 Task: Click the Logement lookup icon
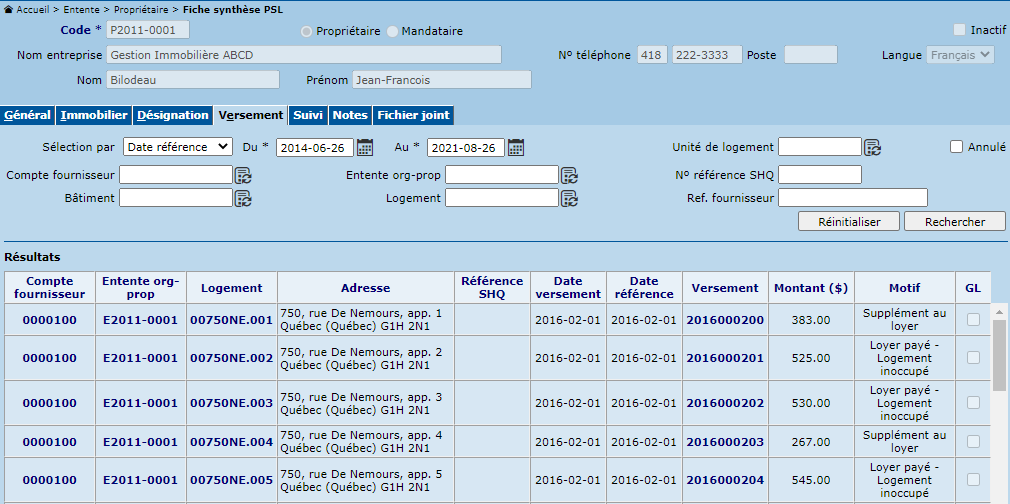(x=569, y=198)
